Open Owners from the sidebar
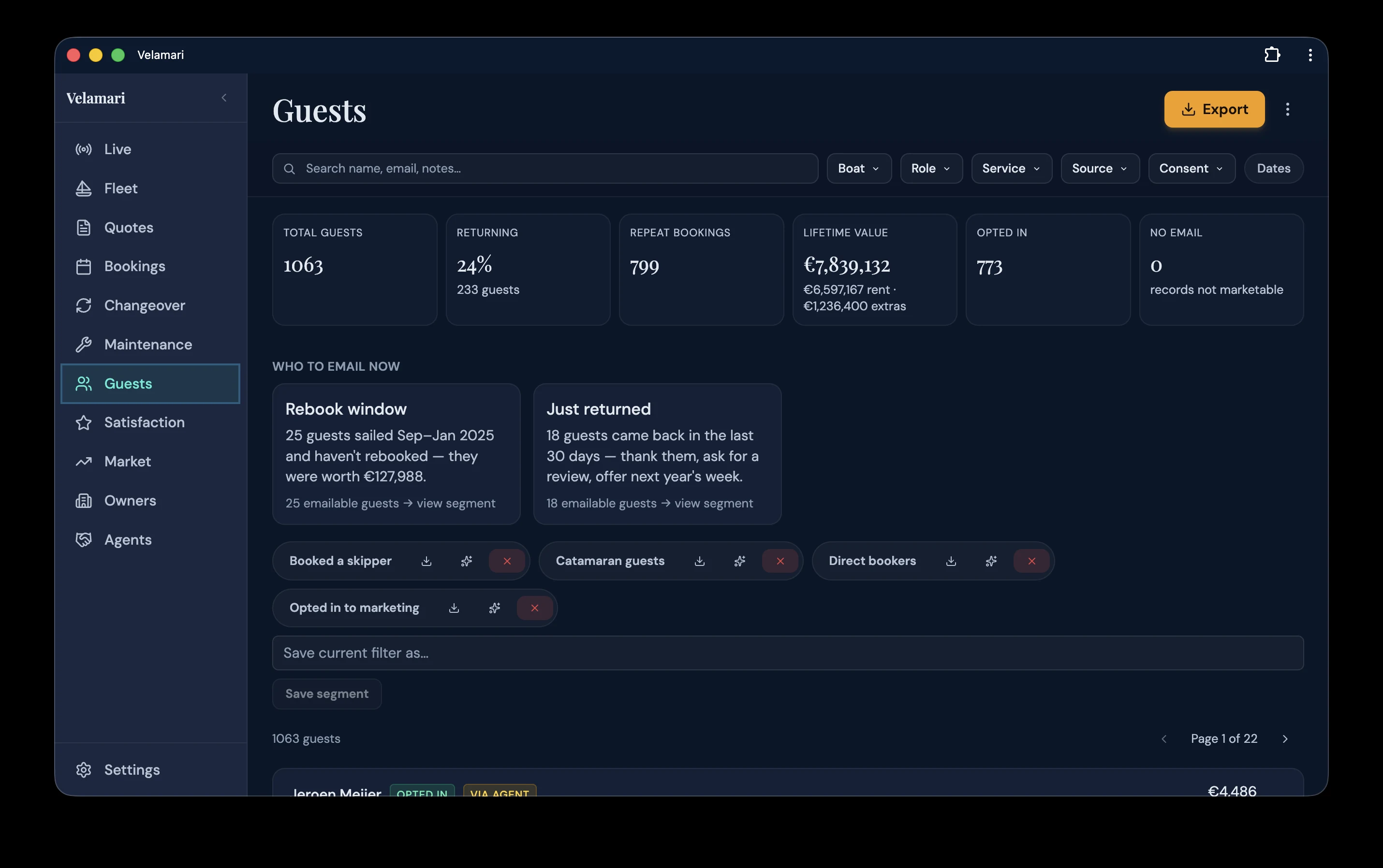This screenshot has width=1383, height=868. coord(150,501)
